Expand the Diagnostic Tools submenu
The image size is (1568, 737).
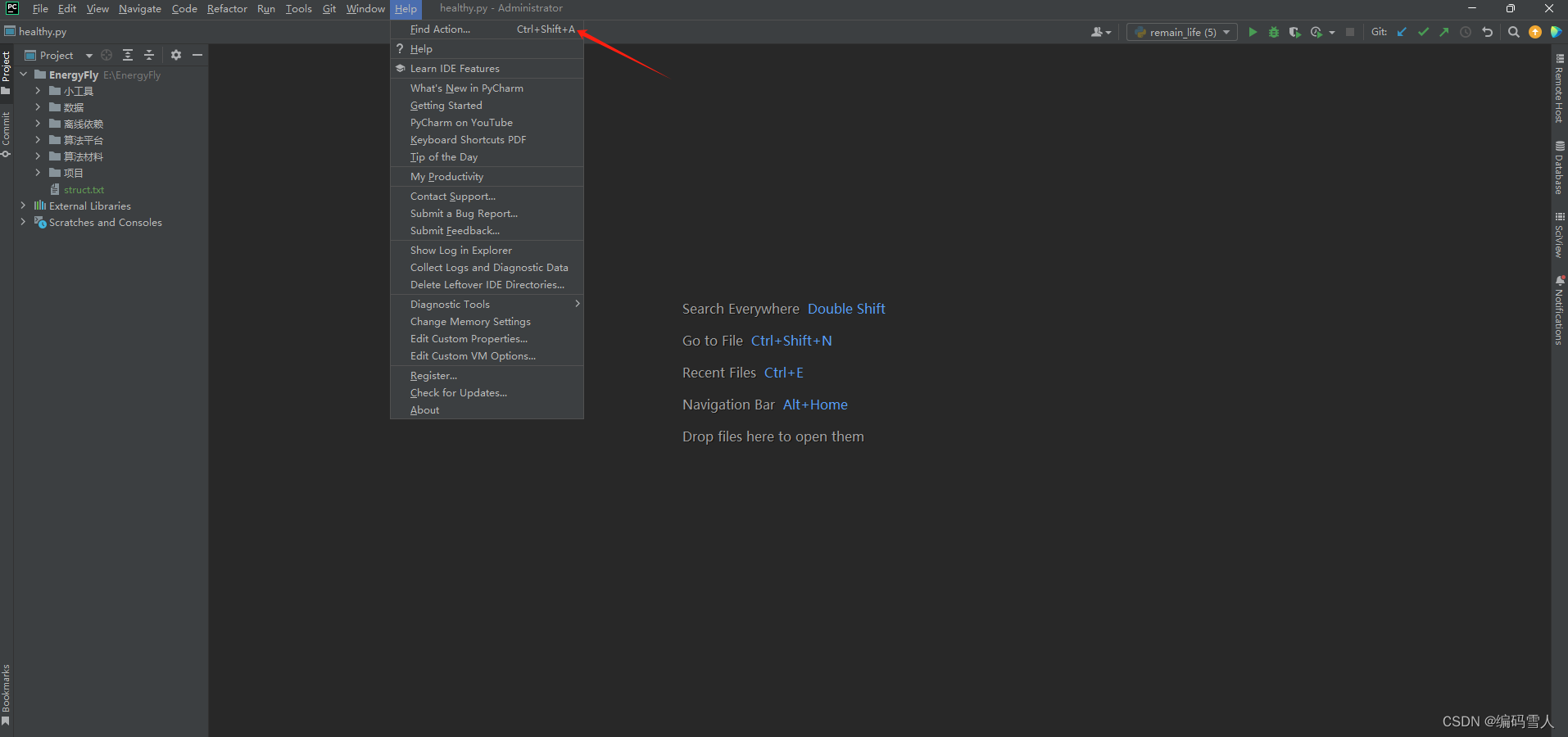click(x=487, y=305)
